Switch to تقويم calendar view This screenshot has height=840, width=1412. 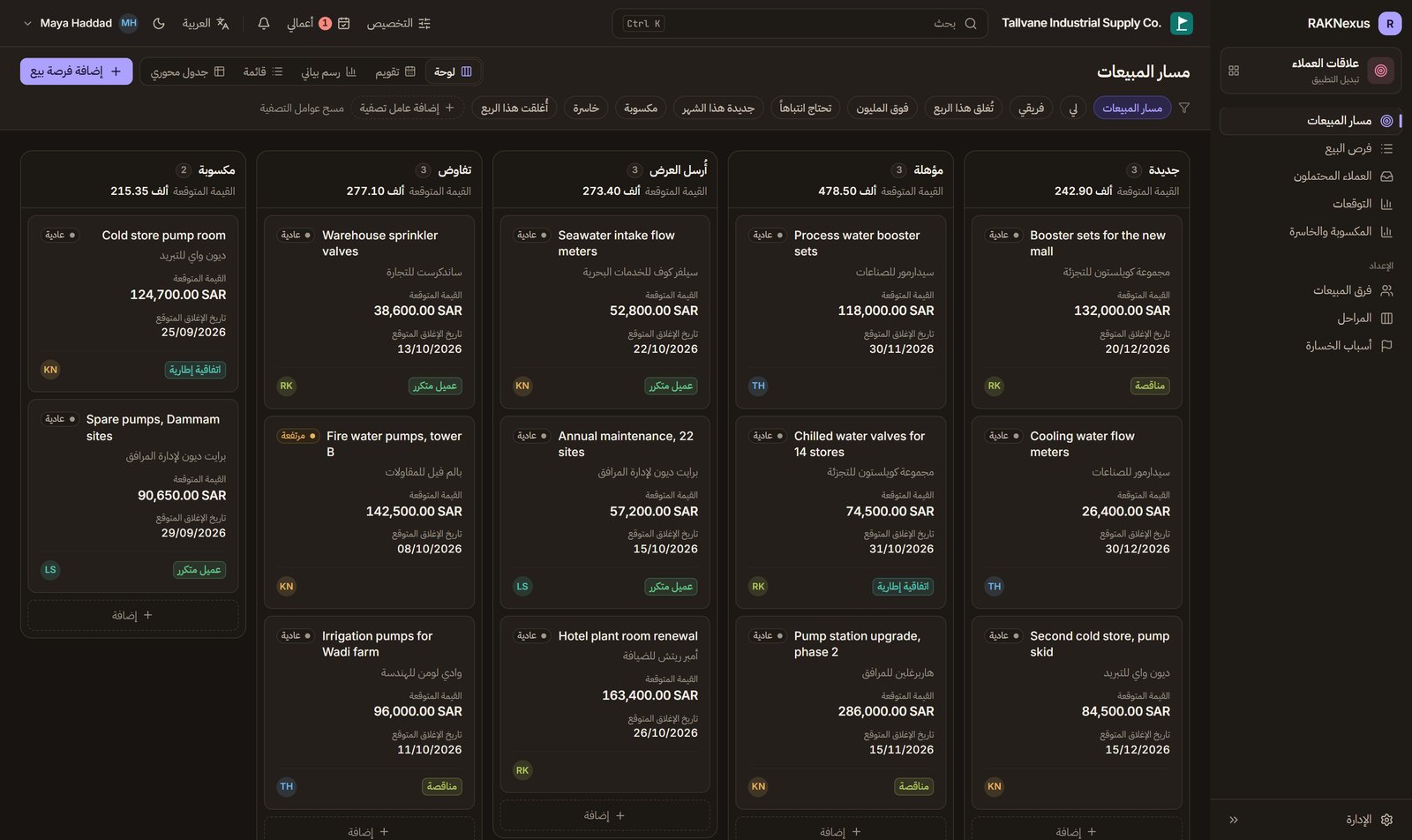[x=395, y=71]
